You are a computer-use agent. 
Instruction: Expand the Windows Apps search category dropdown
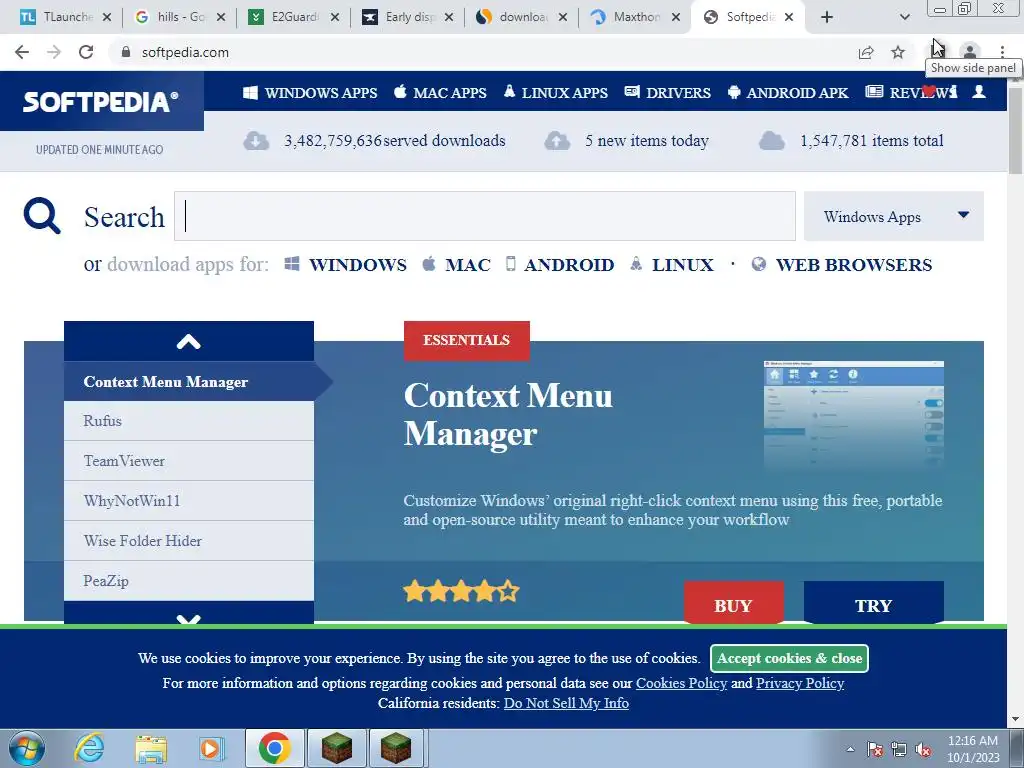click(x=893, y=216)
